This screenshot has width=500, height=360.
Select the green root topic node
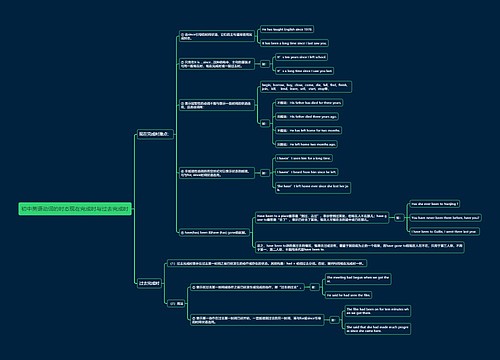pyautogui.click(x=75, y=209)
